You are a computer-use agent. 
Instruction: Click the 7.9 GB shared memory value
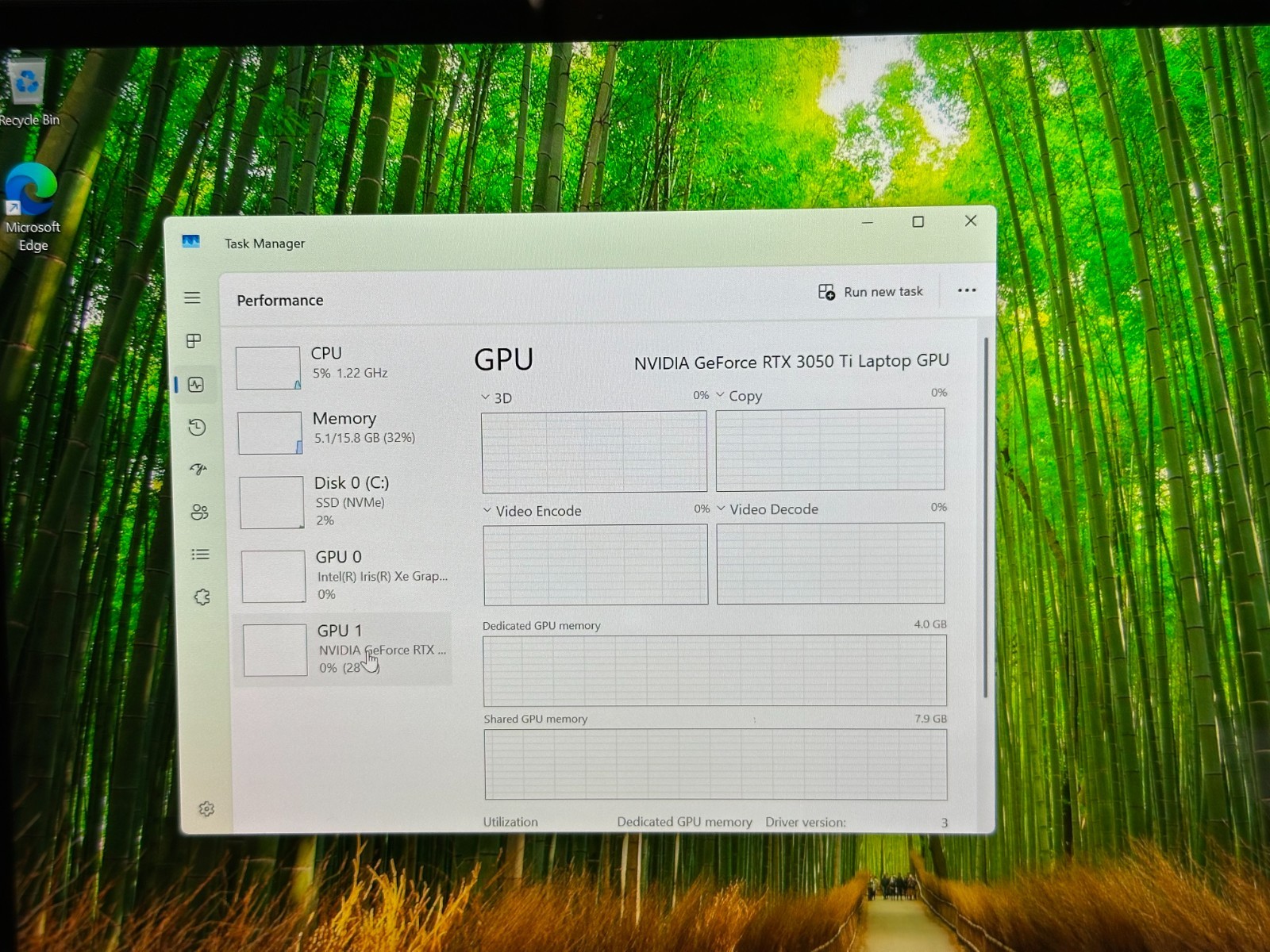[x=930, y=719]
